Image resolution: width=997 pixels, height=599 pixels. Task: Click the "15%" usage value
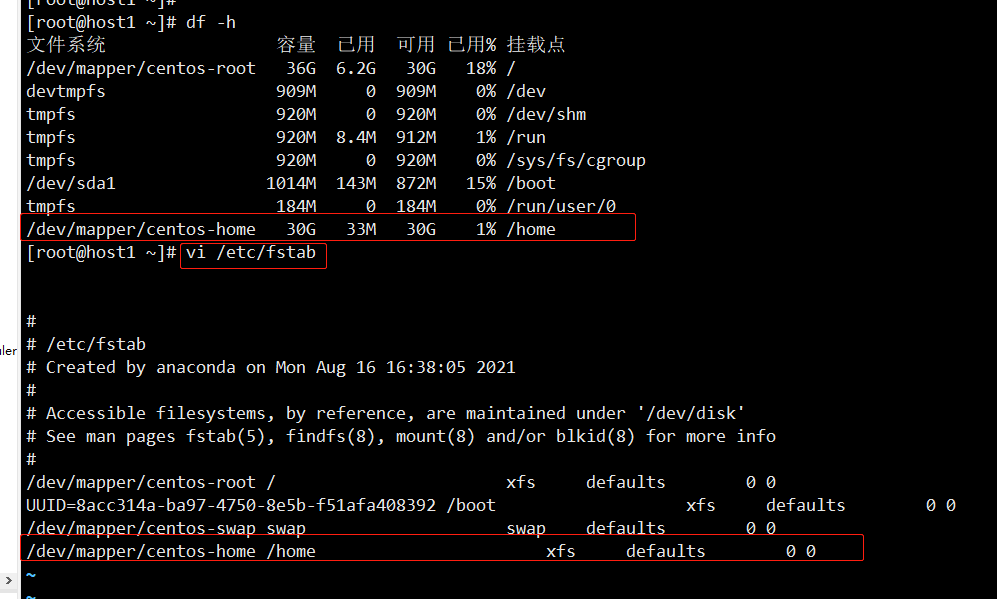pos(481,183)
